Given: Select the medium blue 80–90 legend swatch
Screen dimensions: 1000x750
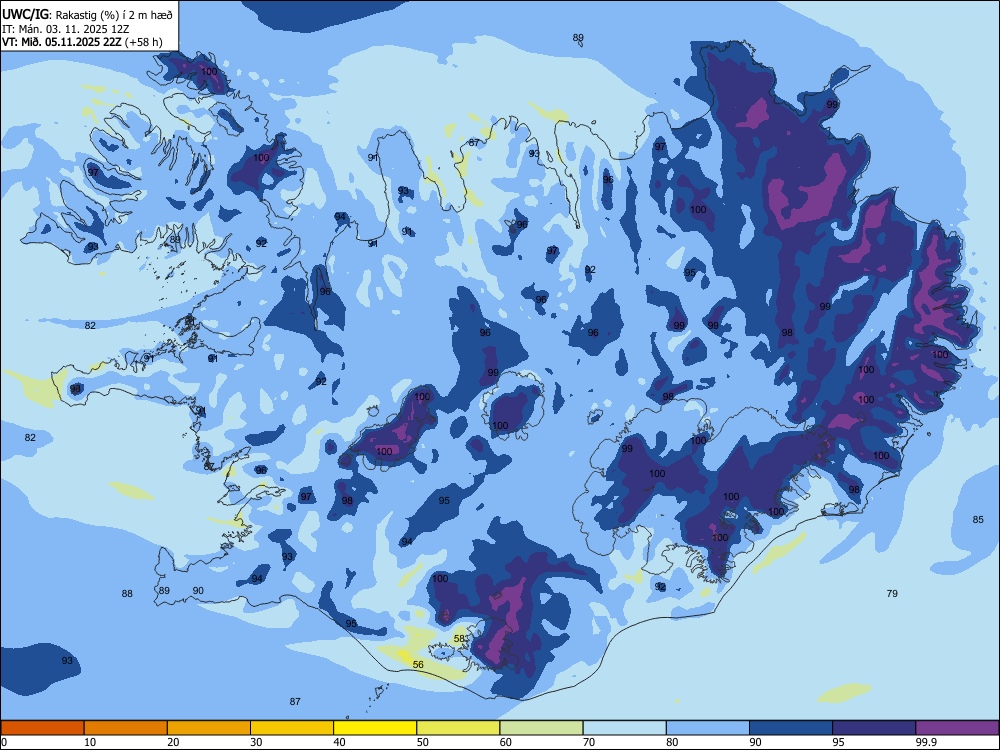Looking at the screenshot, I should point(708,728).
